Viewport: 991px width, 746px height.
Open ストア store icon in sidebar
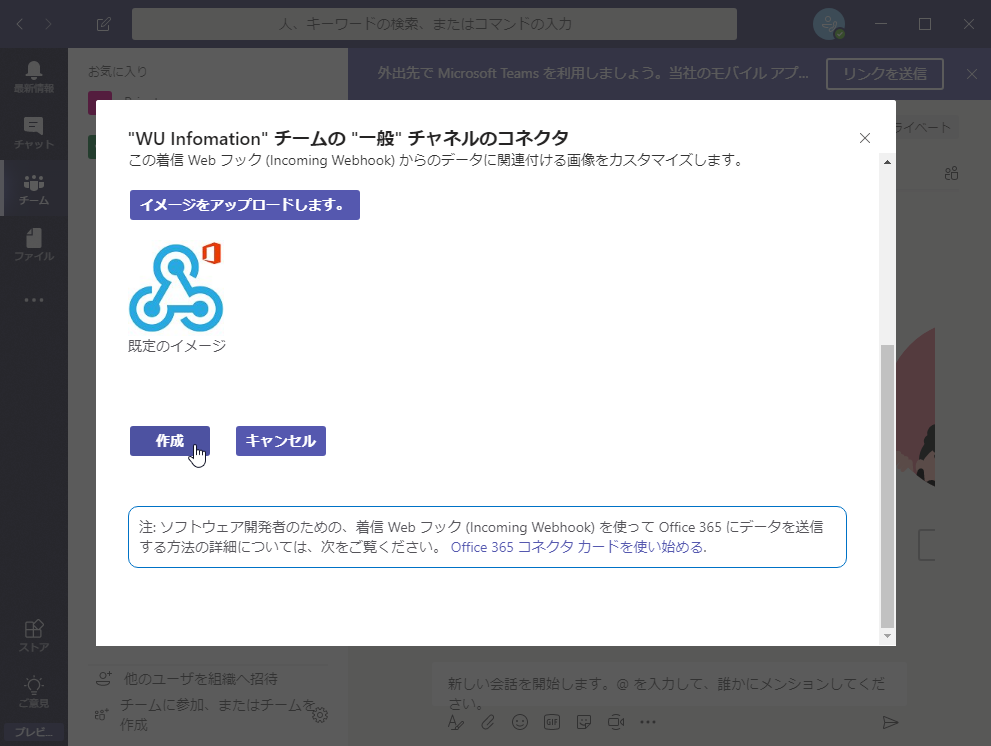(34, 635)
